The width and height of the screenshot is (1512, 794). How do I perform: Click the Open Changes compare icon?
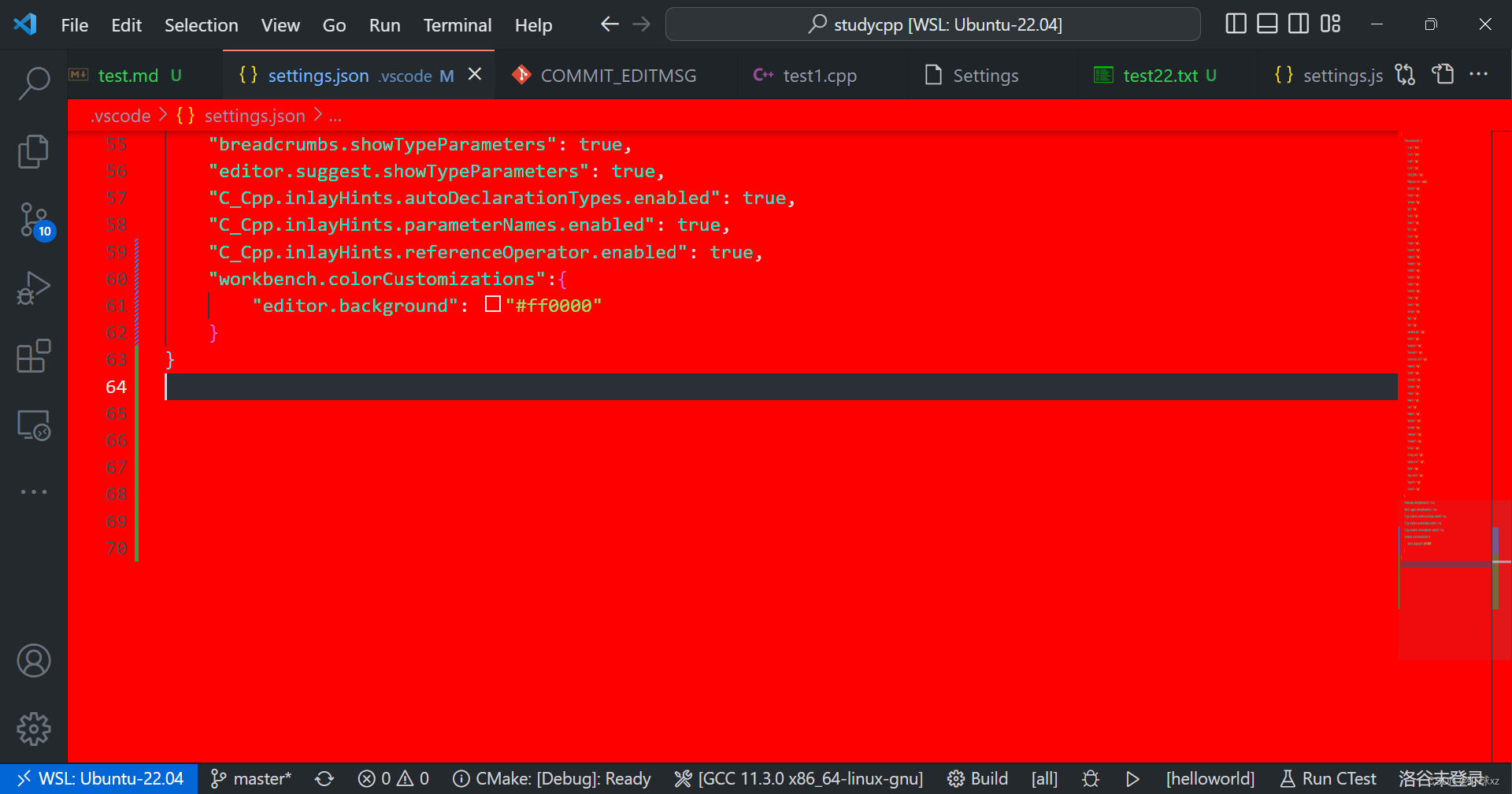(1405, 75)
